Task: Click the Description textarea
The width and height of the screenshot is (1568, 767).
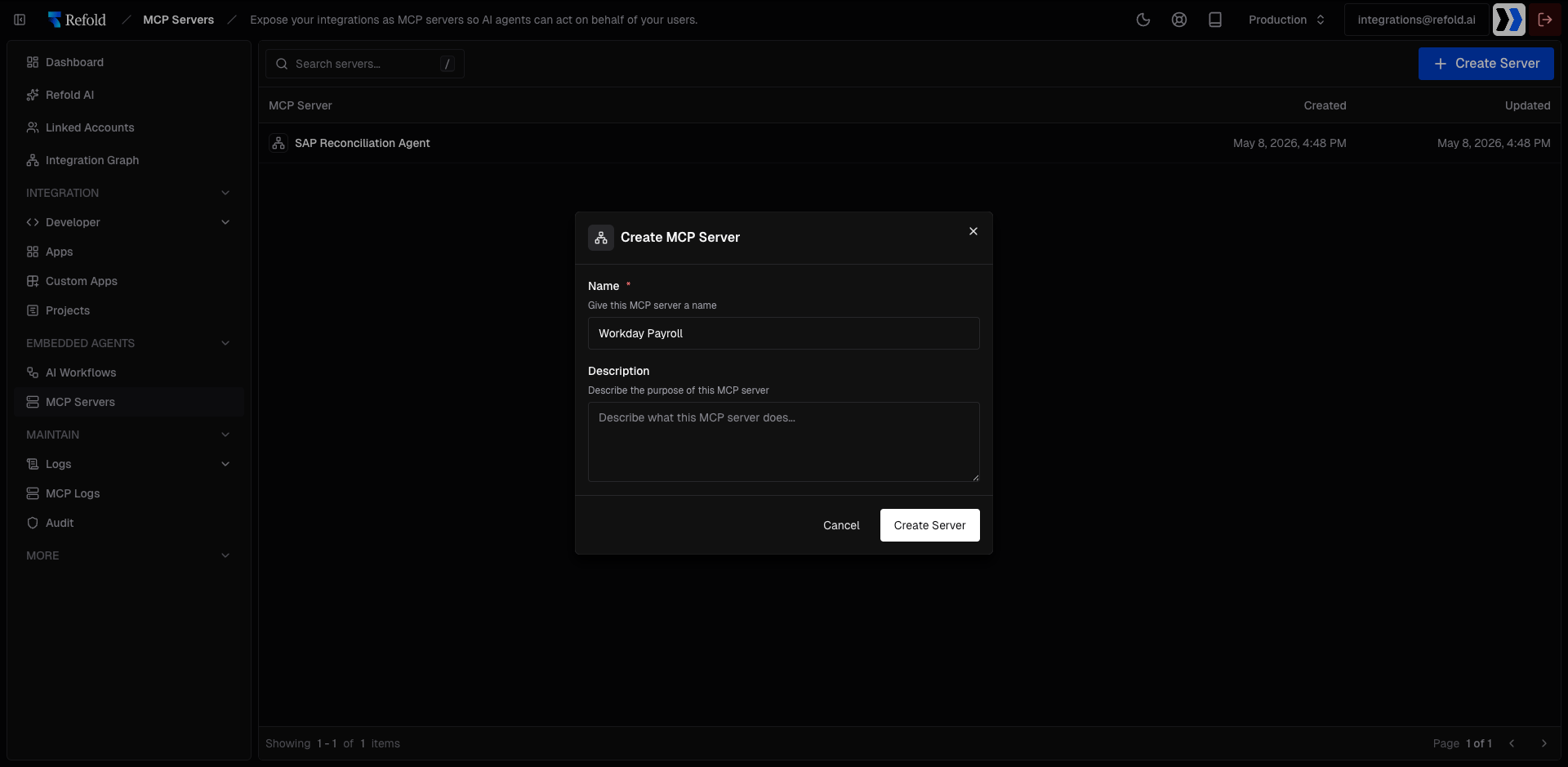Action: tap(784, 442)
